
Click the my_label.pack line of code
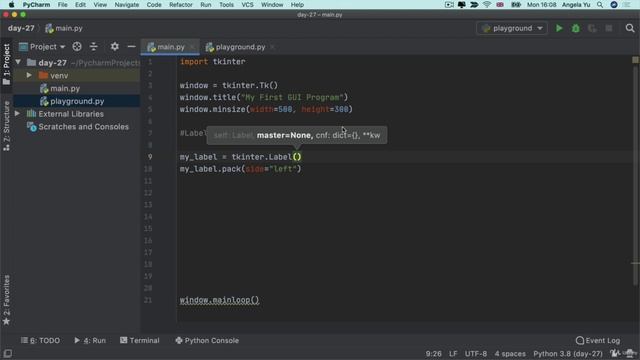click(x=240, y=169)
